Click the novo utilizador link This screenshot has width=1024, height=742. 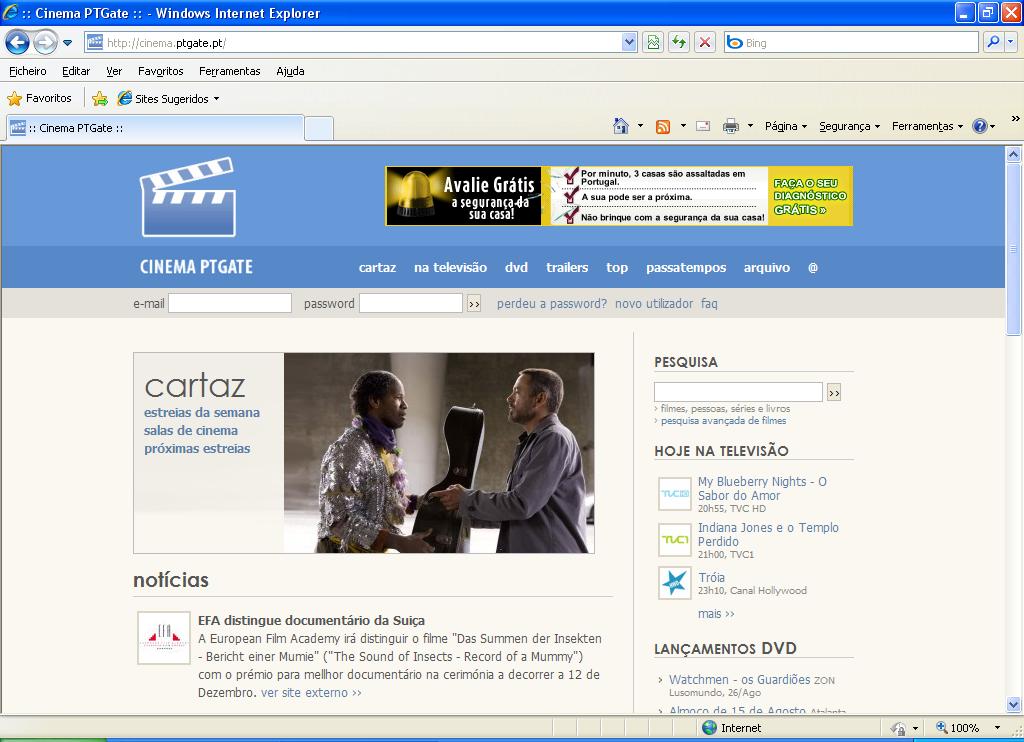(654, 304)
